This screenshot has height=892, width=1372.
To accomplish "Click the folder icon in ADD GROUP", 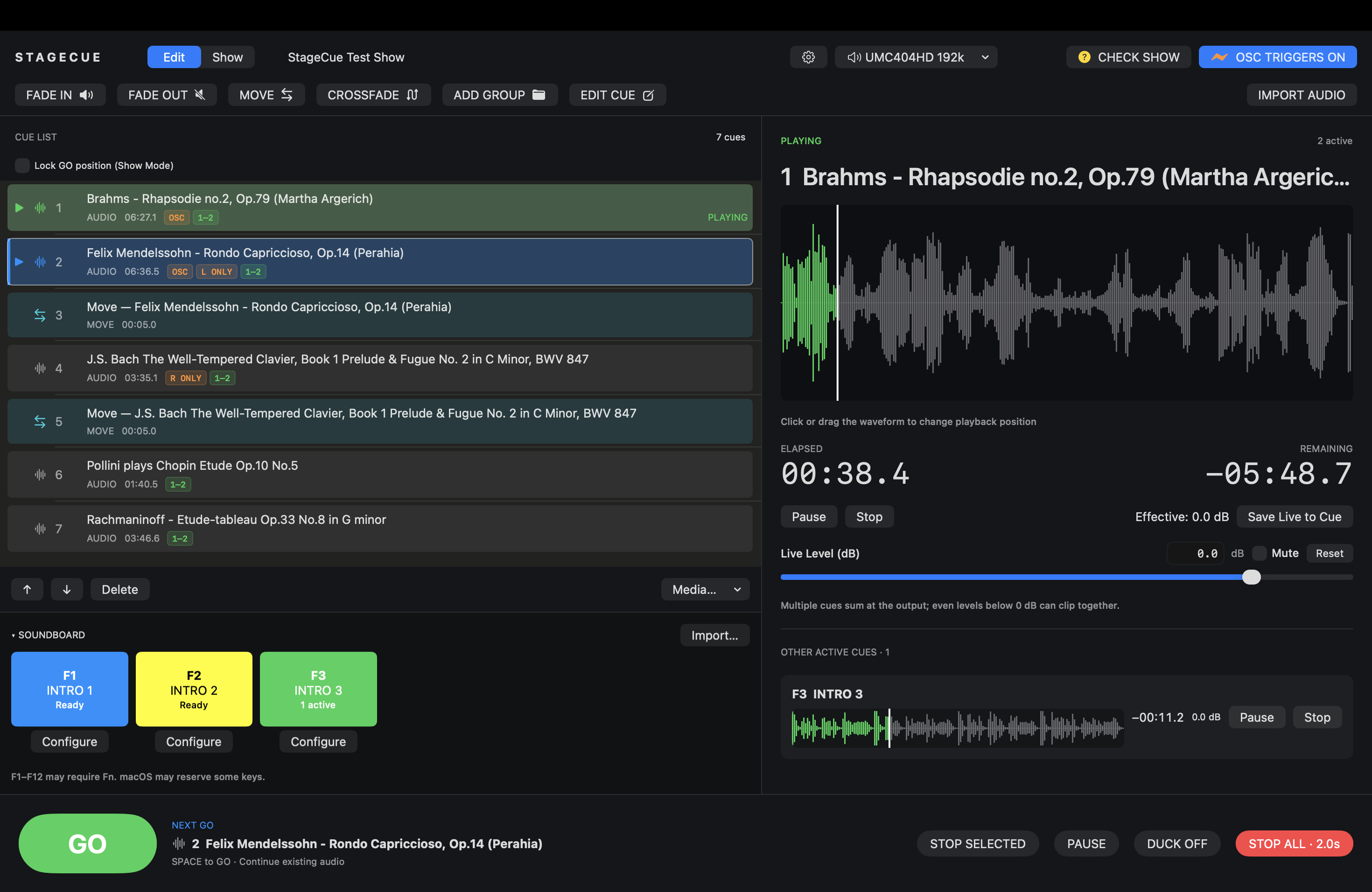I will (539, 95).
